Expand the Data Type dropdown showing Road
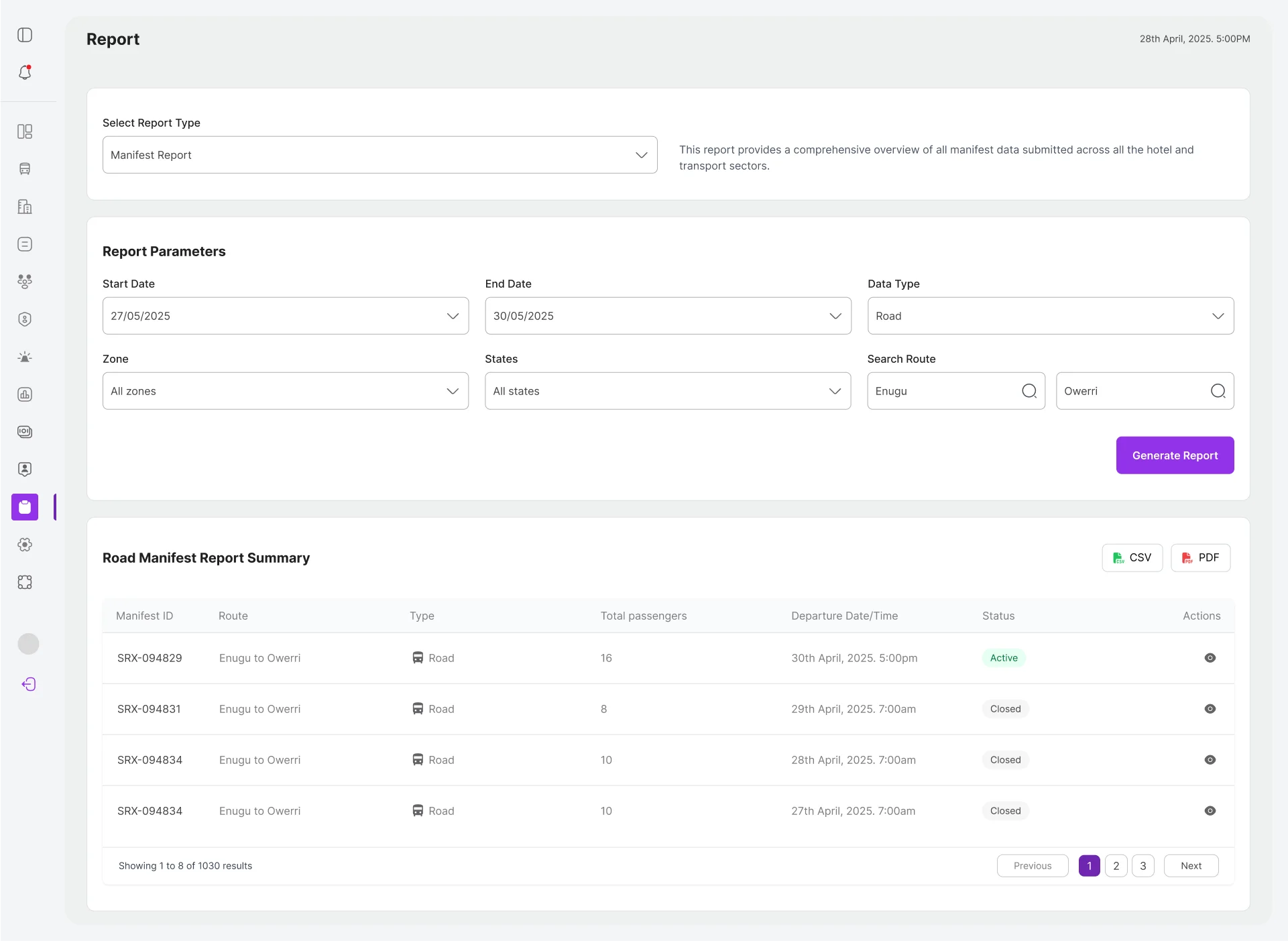 click(x=1051, y=316)
